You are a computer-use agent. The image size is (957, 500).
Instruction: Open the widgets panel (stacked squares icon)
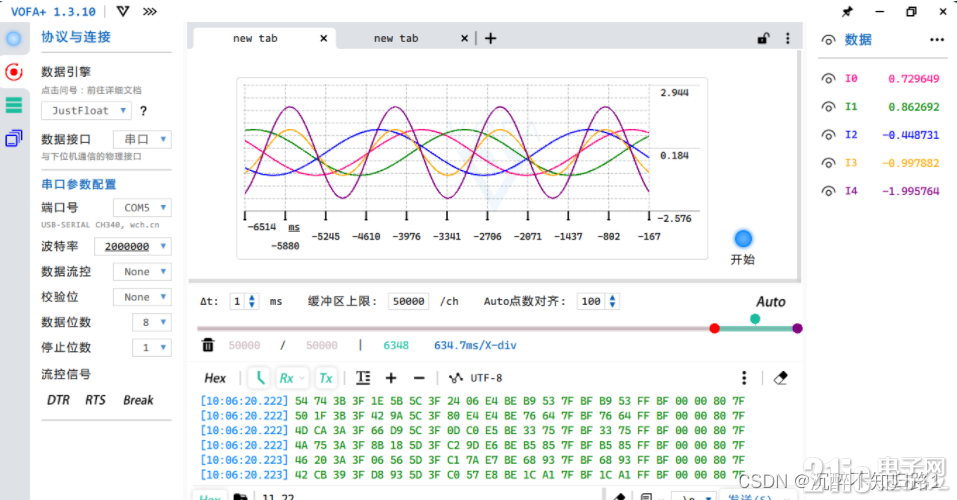coord(13,139)
